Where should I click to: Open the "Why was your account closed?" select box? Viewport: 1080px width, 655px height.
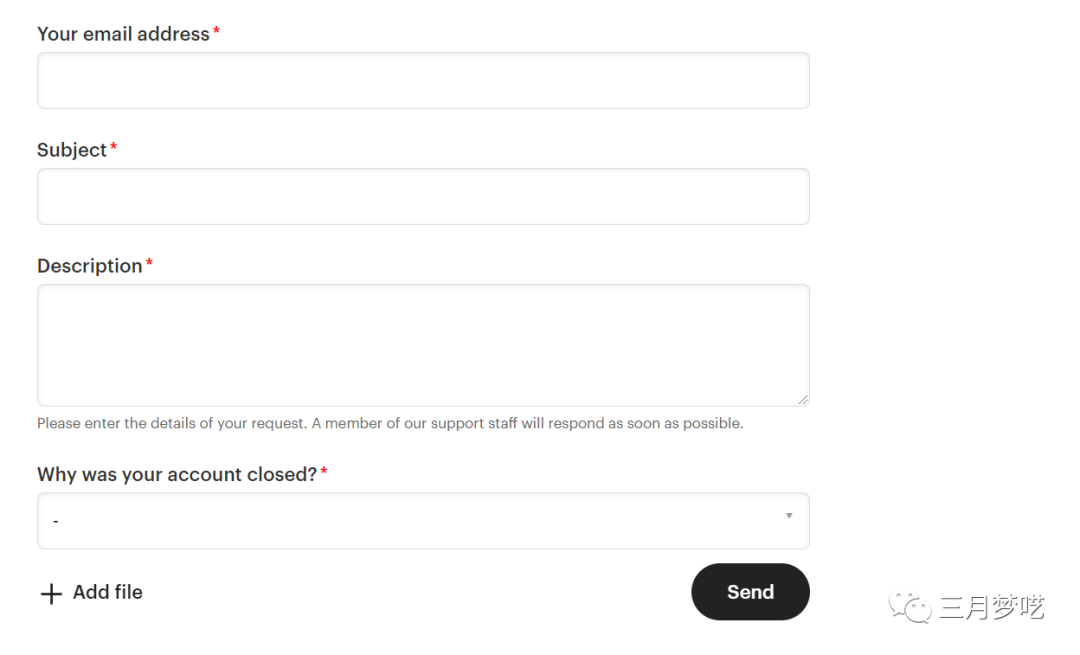click(423, 520)
